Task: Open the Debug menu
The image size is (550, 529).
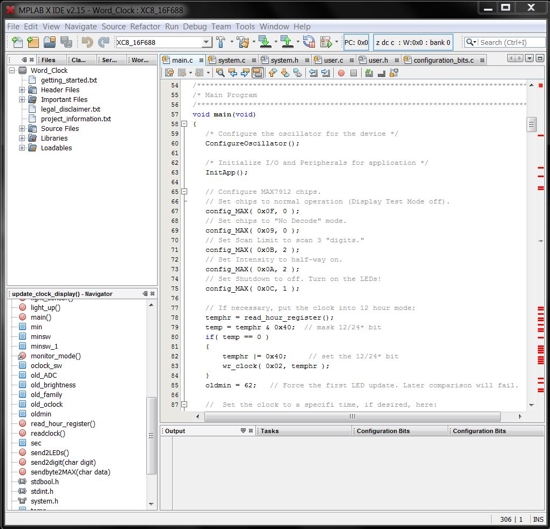Action: [x=195, y=27]
